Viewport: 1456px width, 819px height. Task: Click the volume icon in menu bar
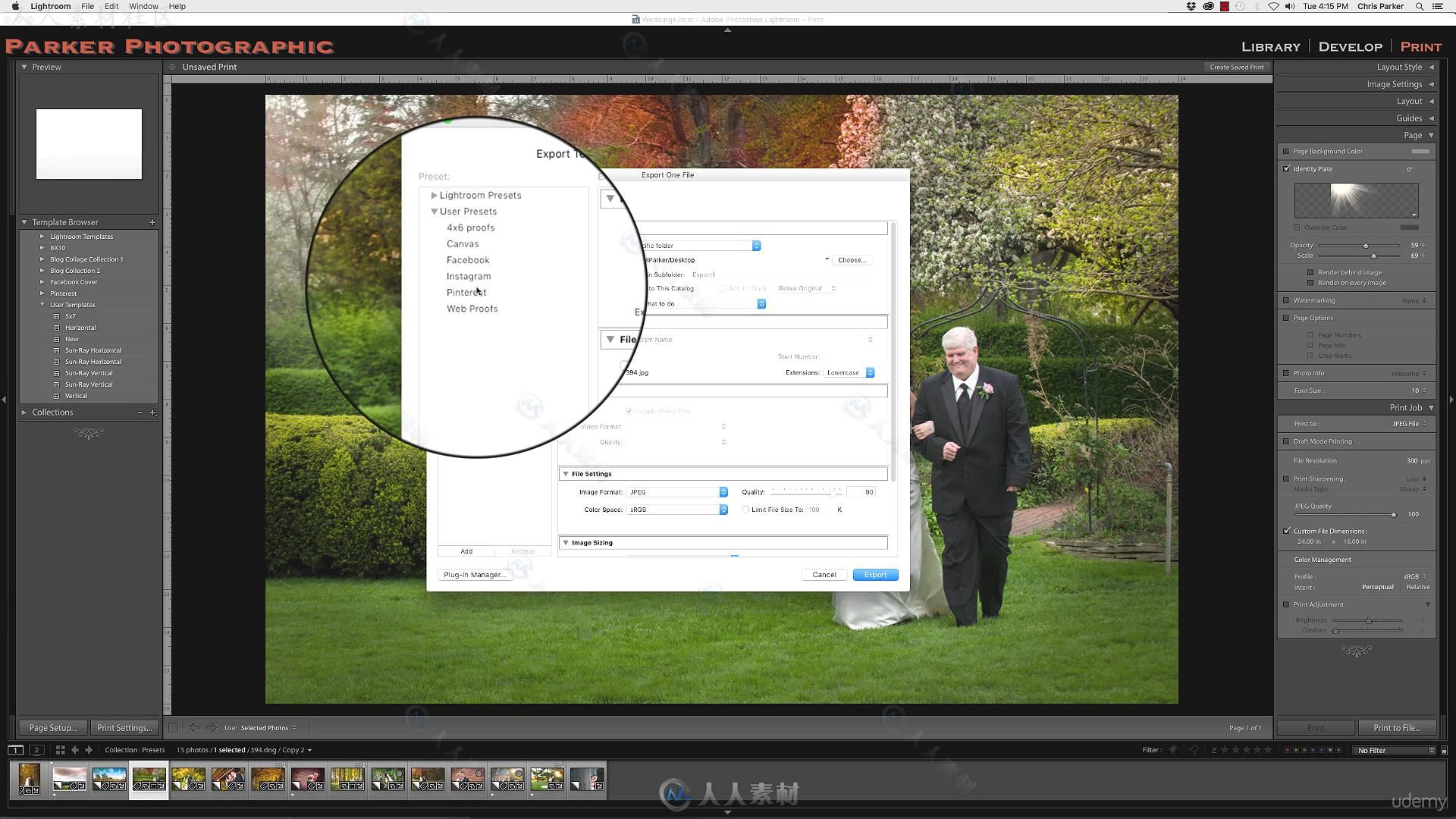tap(1290, 6)
